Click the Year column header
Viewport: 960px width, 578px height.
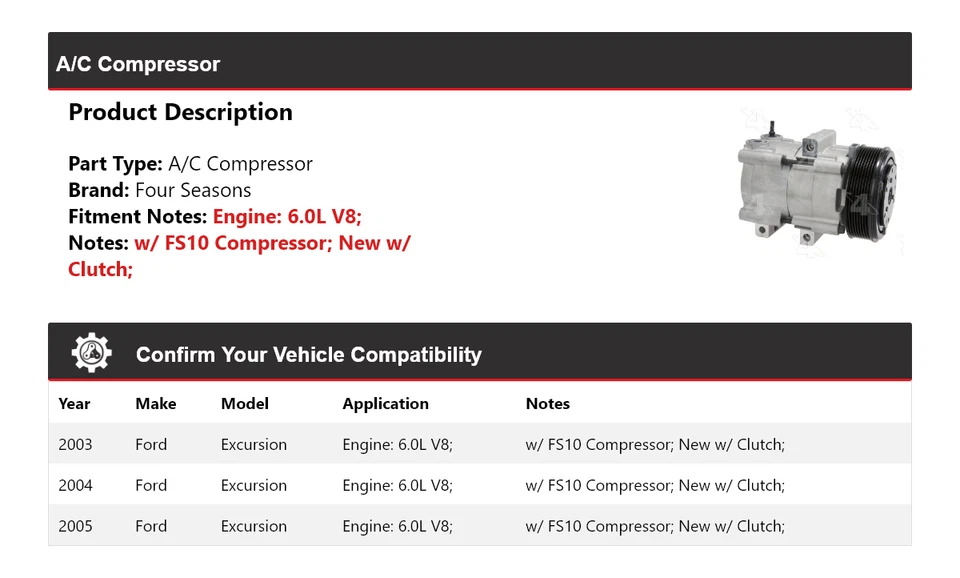coord(74,403)
